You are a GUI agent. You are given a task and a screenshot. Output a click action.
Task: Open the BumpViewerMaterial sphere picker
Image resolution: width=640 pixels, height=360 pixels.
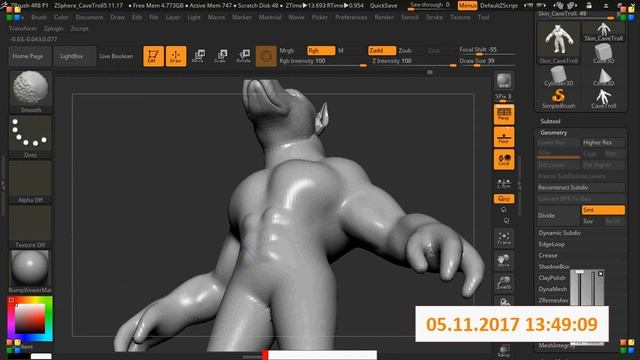pyautogui.click(x=31, y=272)
